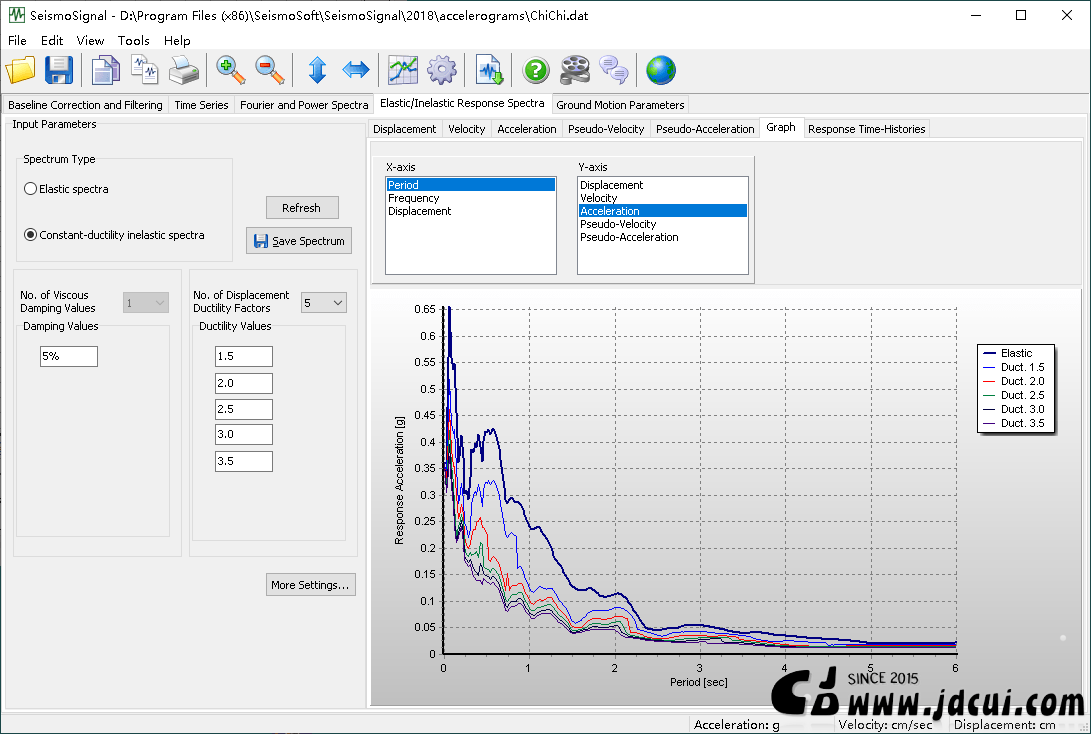Select Velocity in Y-axis list
The width and height of the screenshot is (1091, 734).
click(662, 198)
